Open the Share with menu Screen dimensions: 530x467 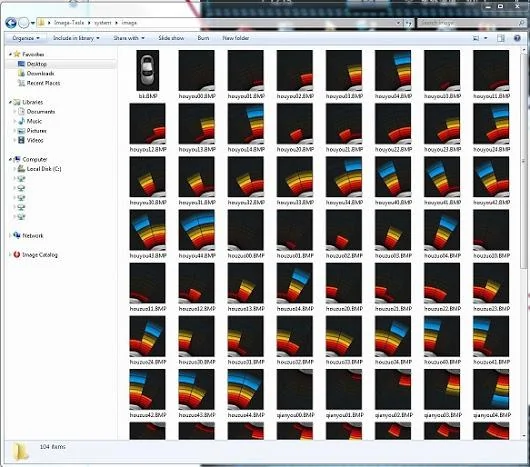129,38
